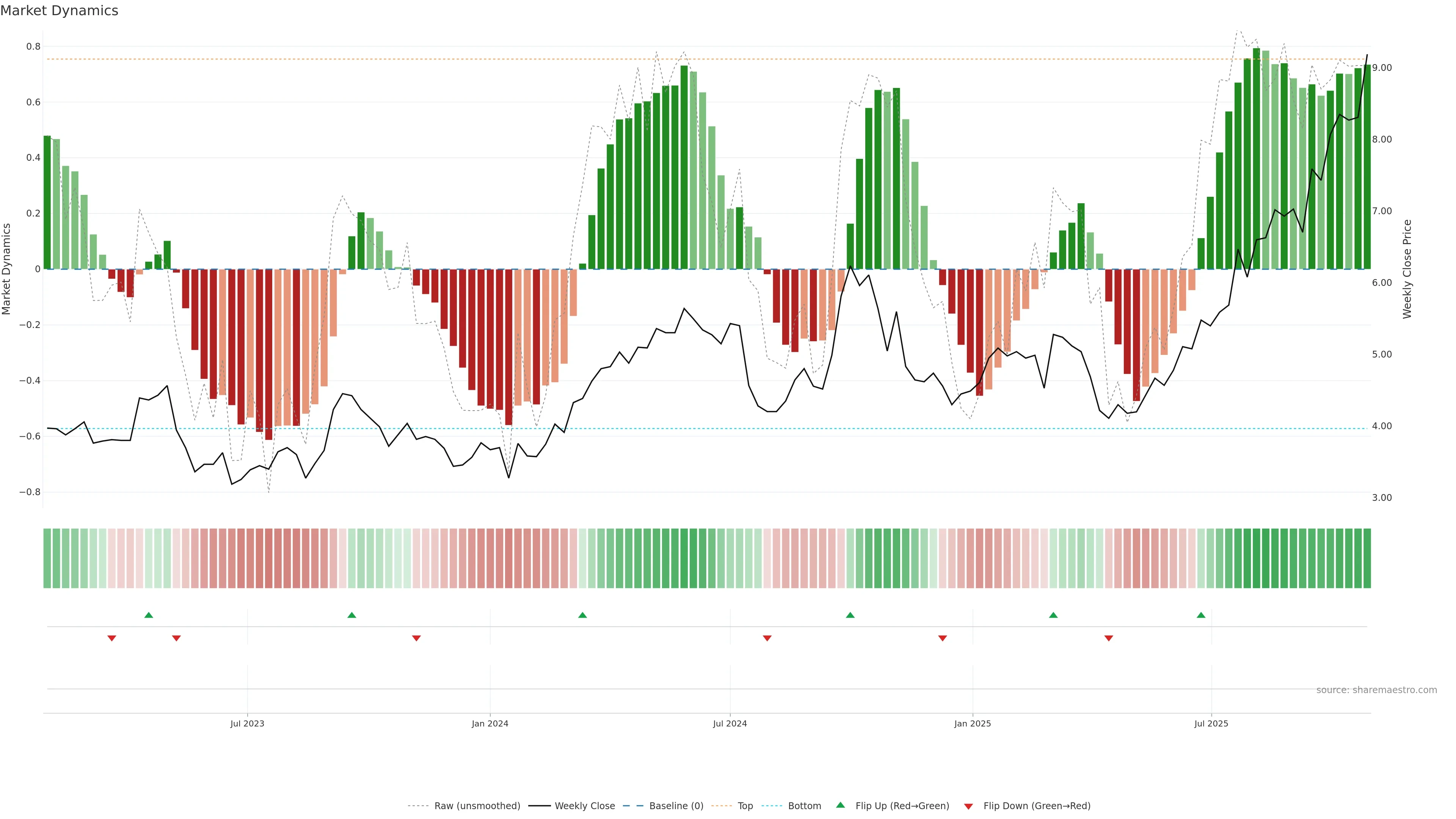Click the last green flip-up marker before Jul 2025
The height and width of the screenshot is (819, 1456).
tap(1200, 615)
